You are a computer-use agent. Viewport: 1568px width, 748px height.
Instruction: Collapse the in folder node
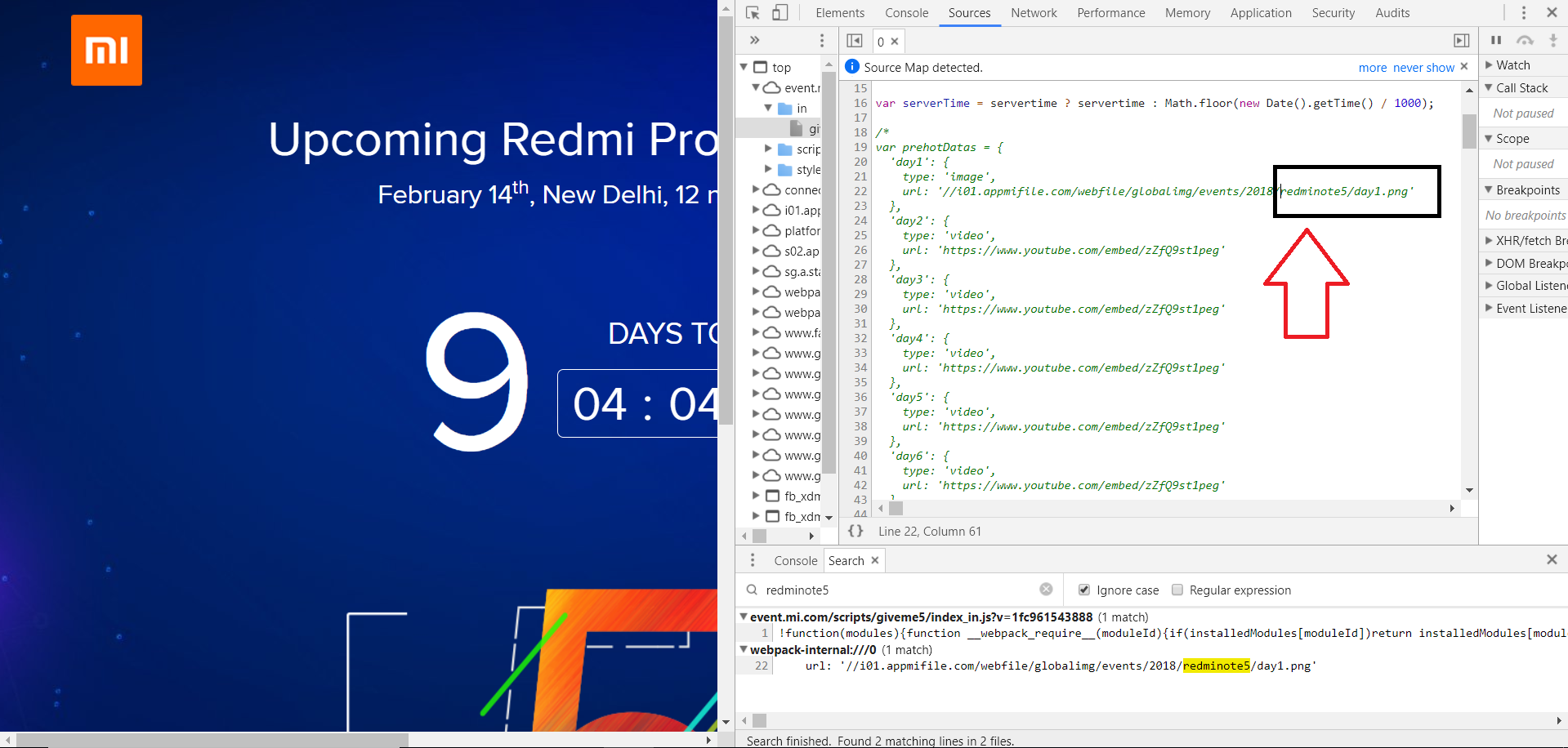(768, 108)
